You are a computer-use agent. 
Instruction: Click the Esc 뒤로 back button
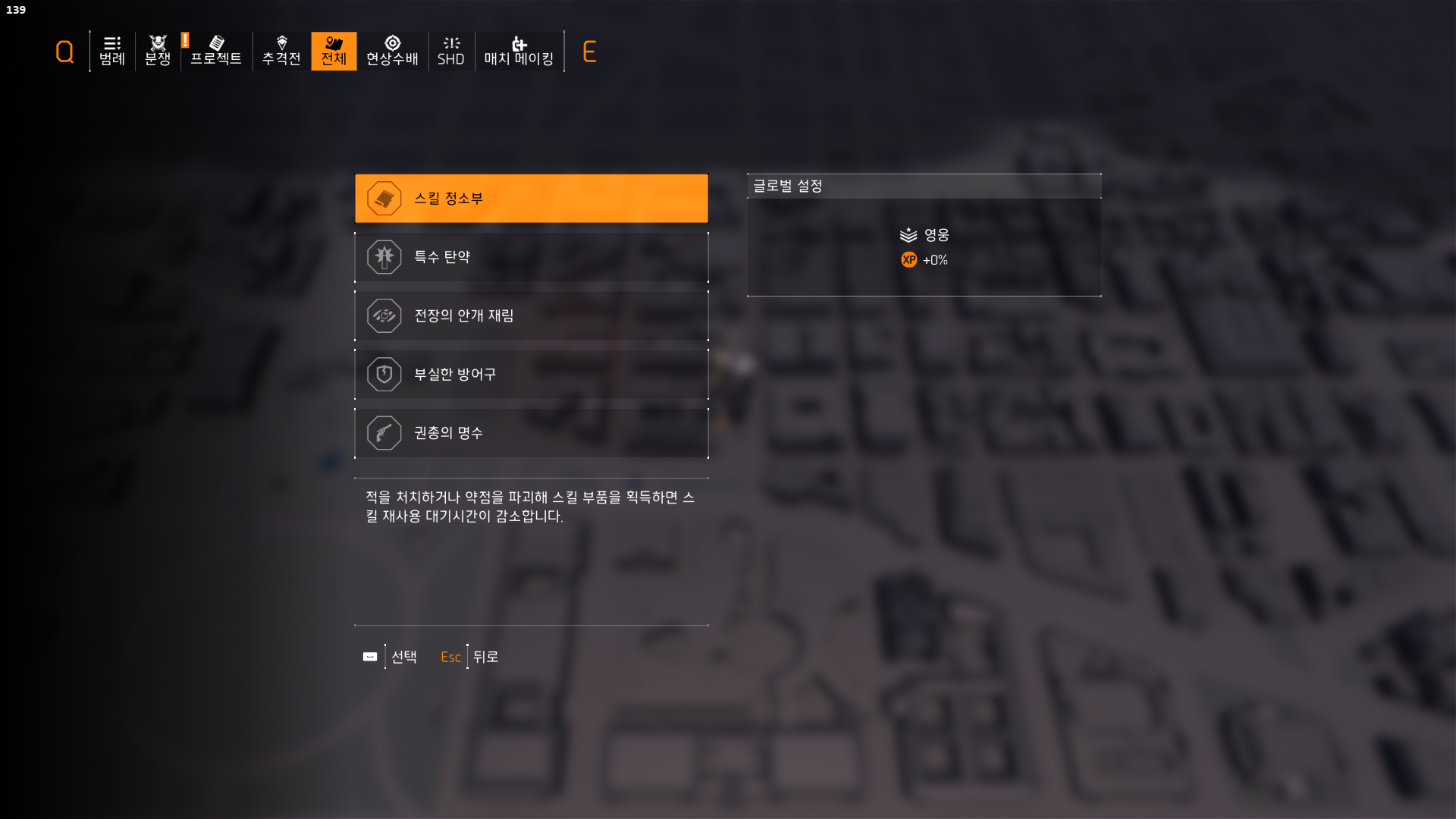469,657
